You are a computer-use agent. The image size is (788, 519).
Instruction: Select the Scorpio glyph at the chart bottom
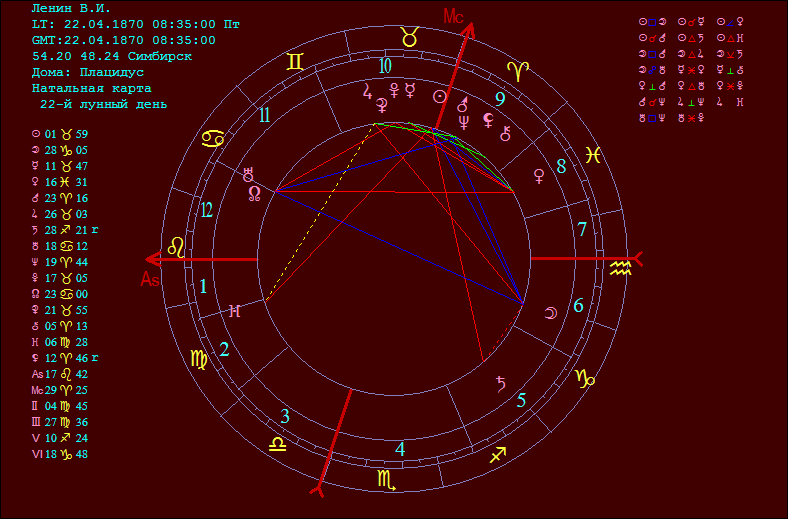[387, 481]
